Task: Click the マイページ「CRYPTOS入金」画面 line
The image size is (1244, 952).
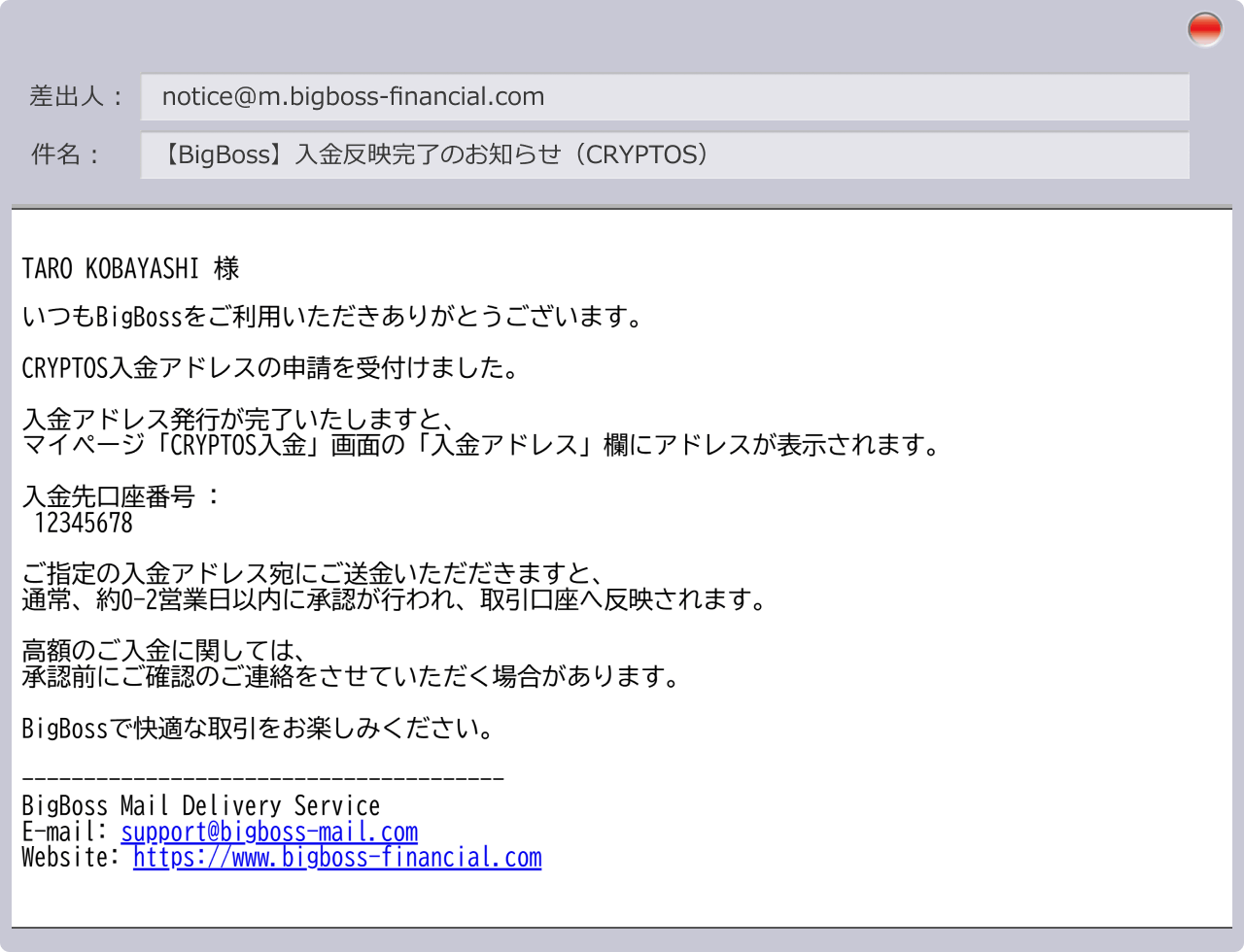Action: tap(481, 446)
